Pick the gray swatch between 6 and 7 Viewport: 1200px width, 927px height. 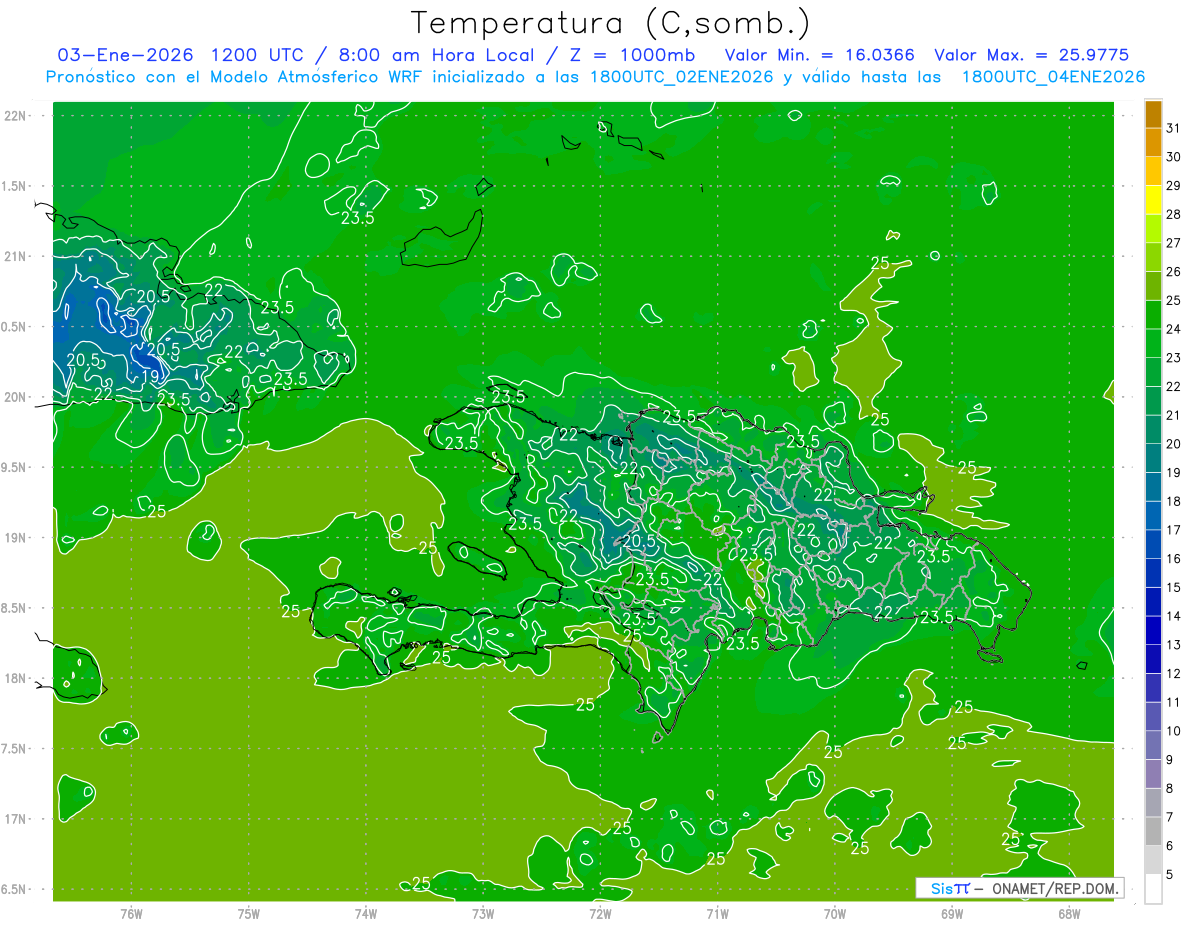coord(1153,831)
